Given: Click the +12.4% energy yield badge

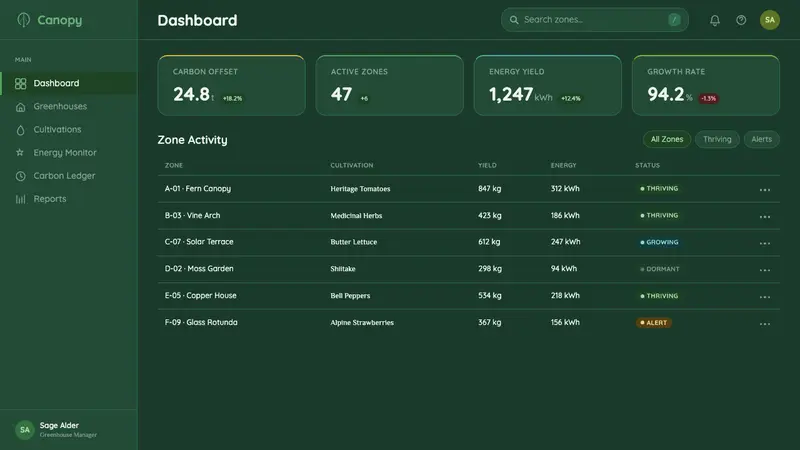Looking at the screenshot, I should point(570,98).
